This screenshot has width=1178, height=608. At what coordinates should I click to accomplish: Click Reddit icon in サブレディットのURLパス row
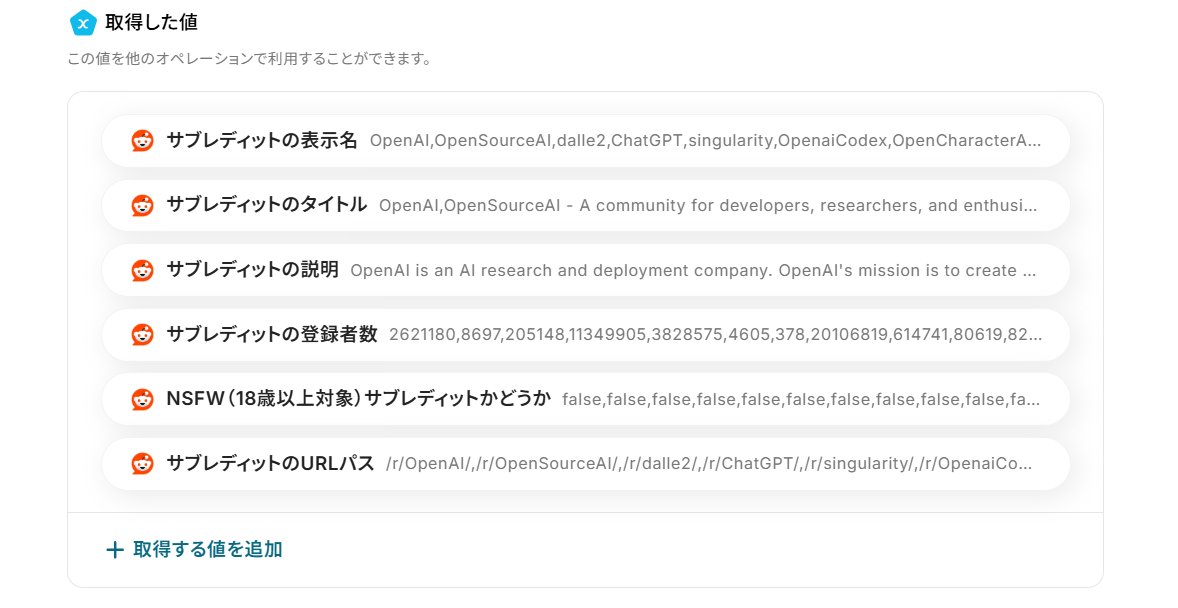point(143,464)
